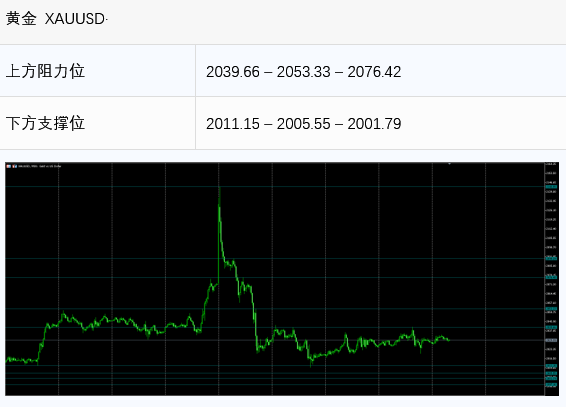
Task: Select the gray current price label on axis
Action: [x=551, y=340]
